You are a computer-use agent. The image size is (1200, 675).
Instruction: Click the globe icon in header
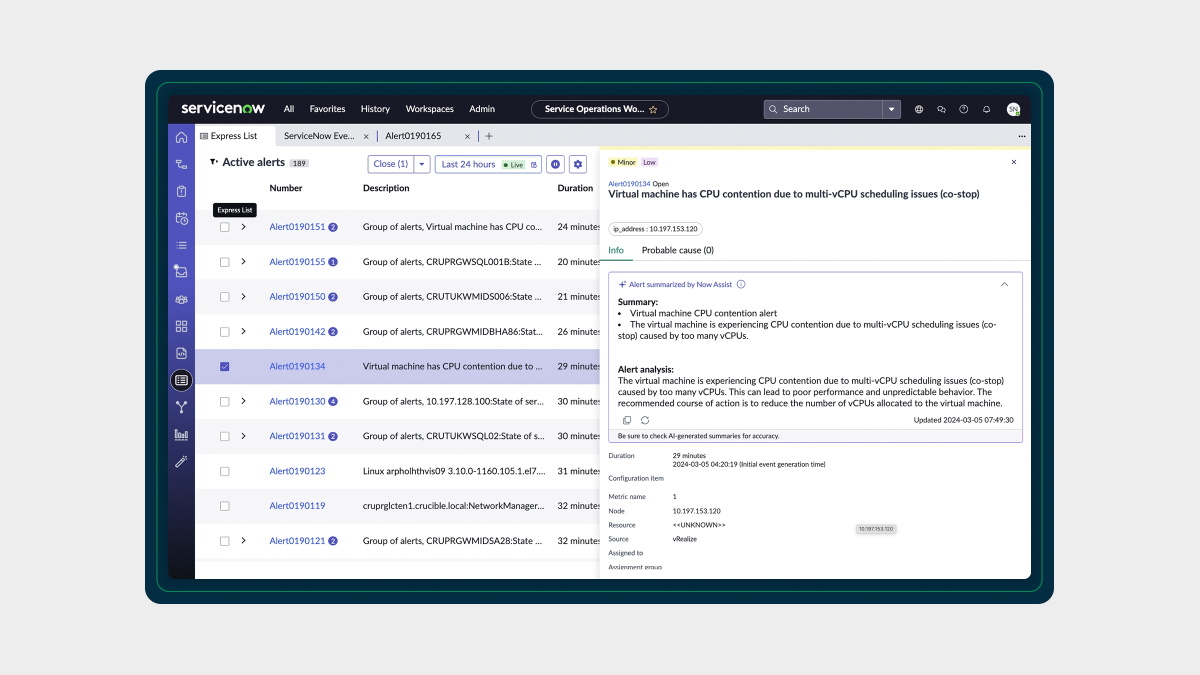919,109
